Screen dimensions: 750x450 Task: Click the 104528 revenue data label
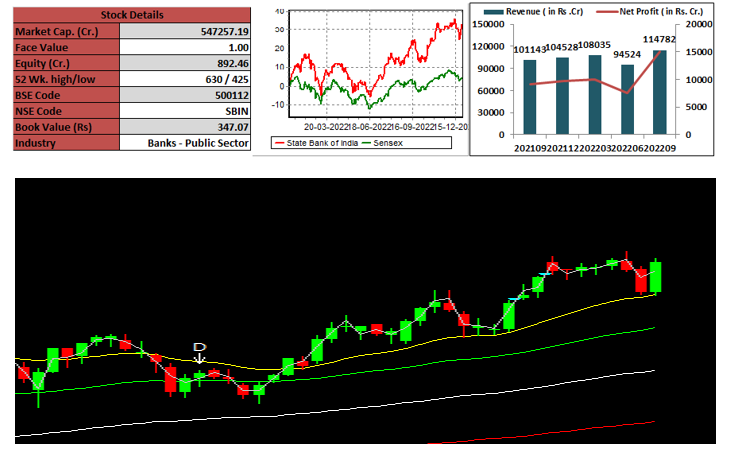(562, 47)
